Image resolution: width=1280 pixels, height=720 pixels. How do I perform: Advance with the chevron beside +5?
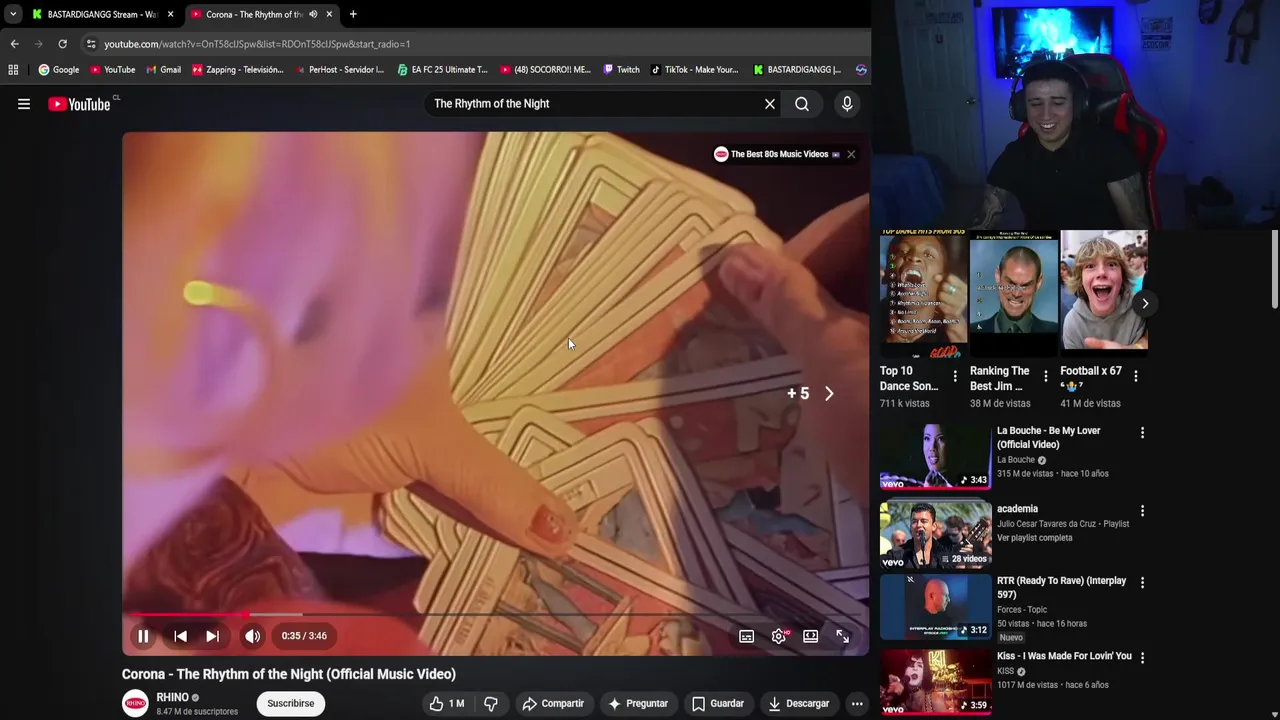tap(829, 394)
